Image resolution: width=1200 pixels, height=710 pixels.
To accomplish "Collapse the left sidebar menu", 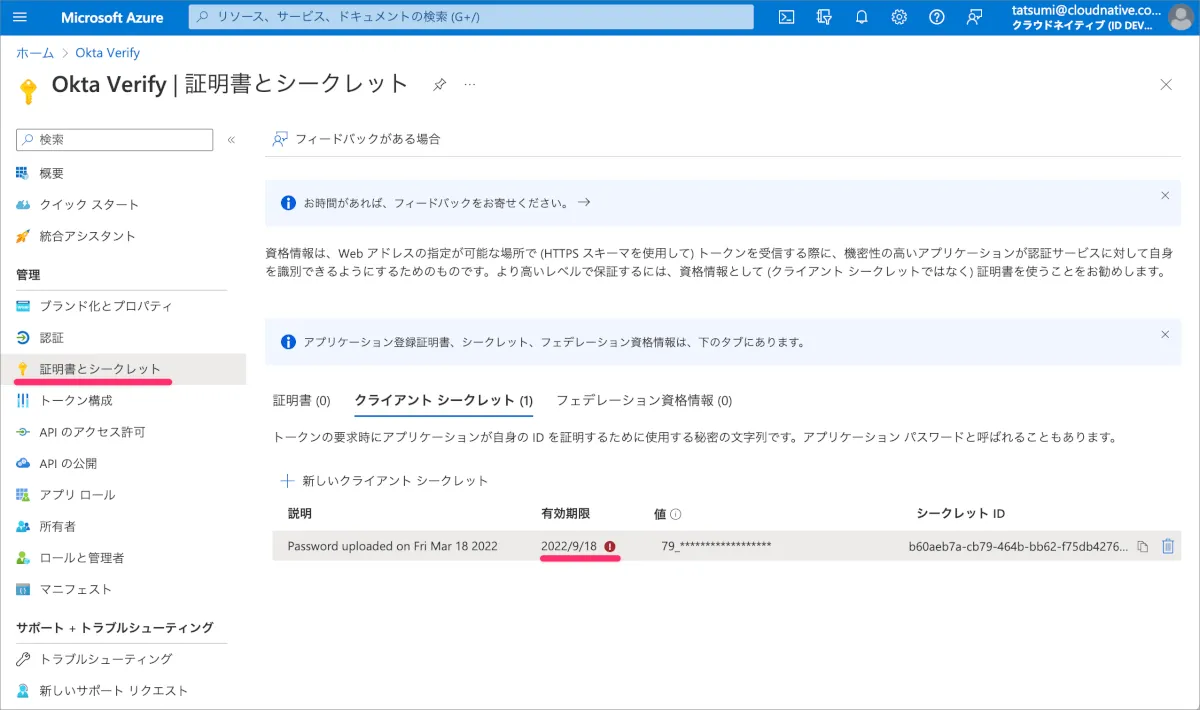I will [231, 140].
